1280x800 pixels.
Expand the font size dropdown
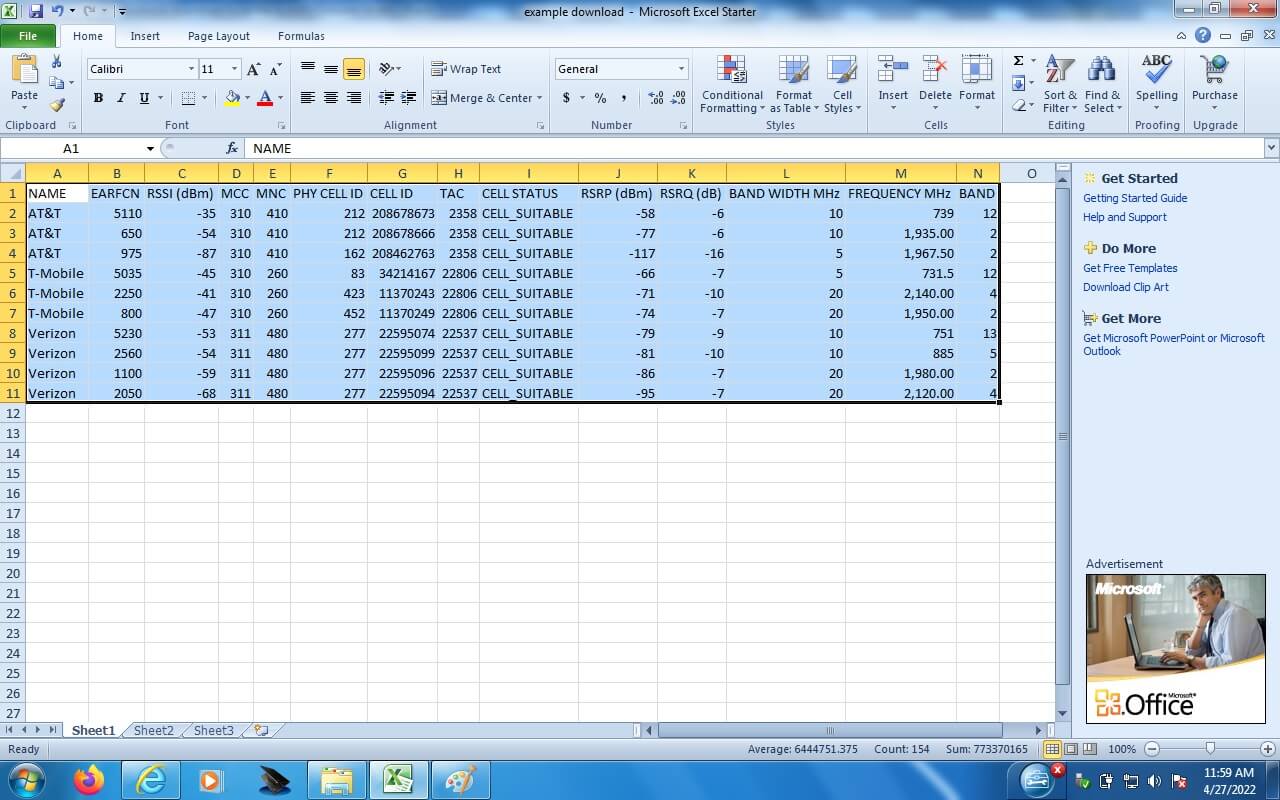click(x=235, y=69)
